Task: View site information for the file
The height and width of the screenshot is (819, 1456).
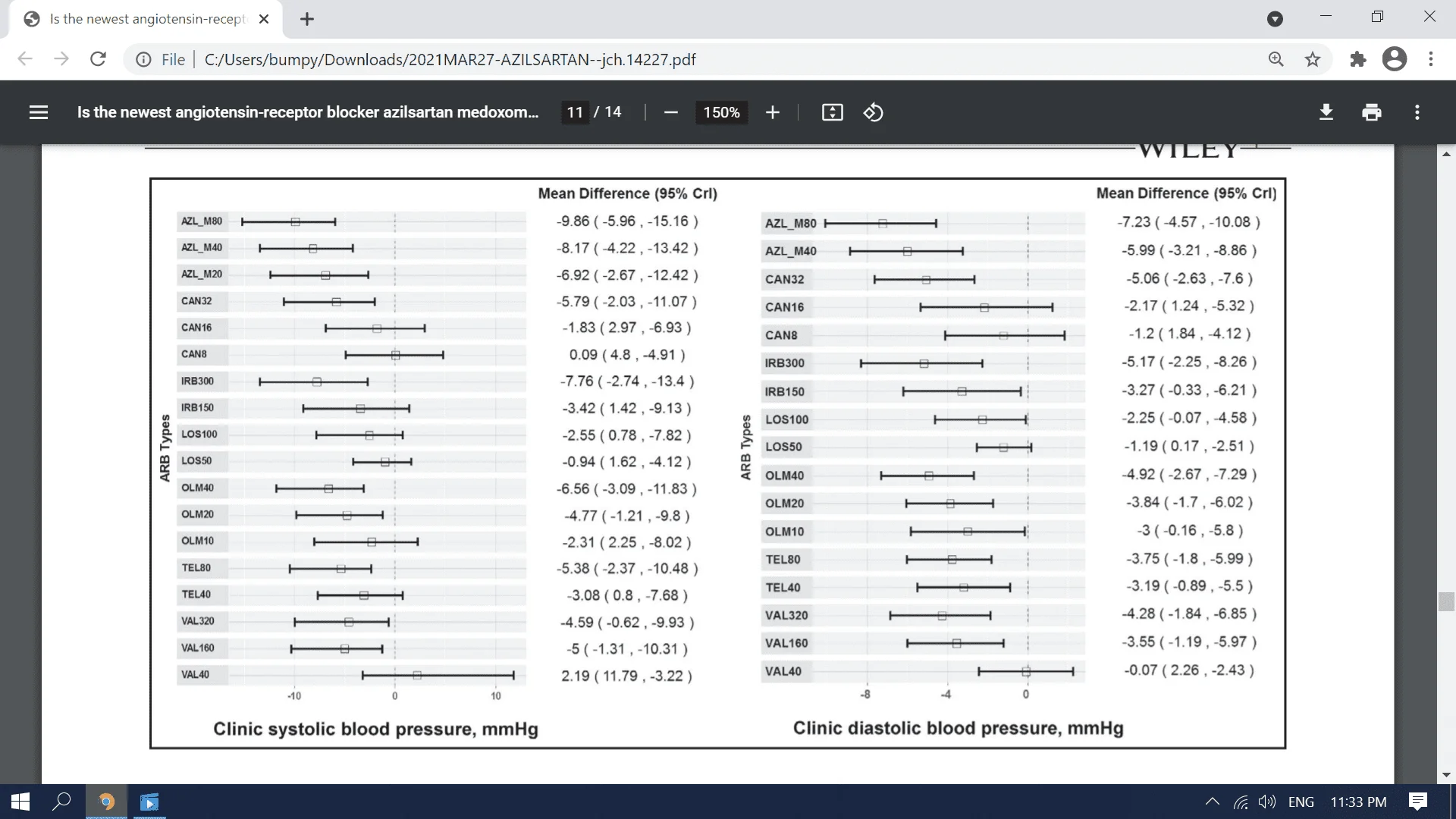Action: (x=143, y=59)
